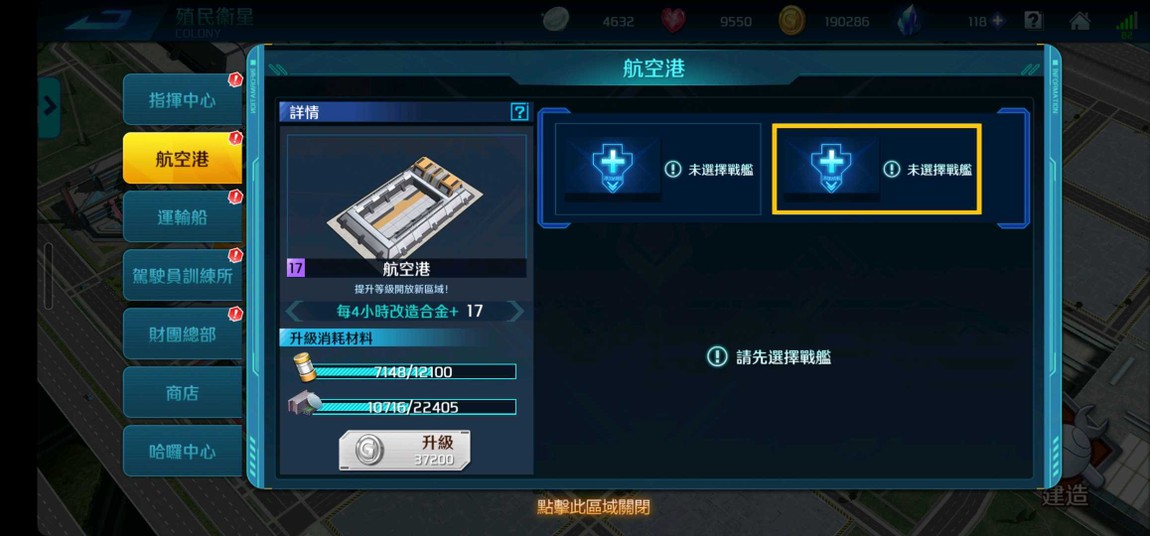Tap the first empty warship plus slot icon
The width and height of the screenshot is (1150, 536).
pos(612,168)
